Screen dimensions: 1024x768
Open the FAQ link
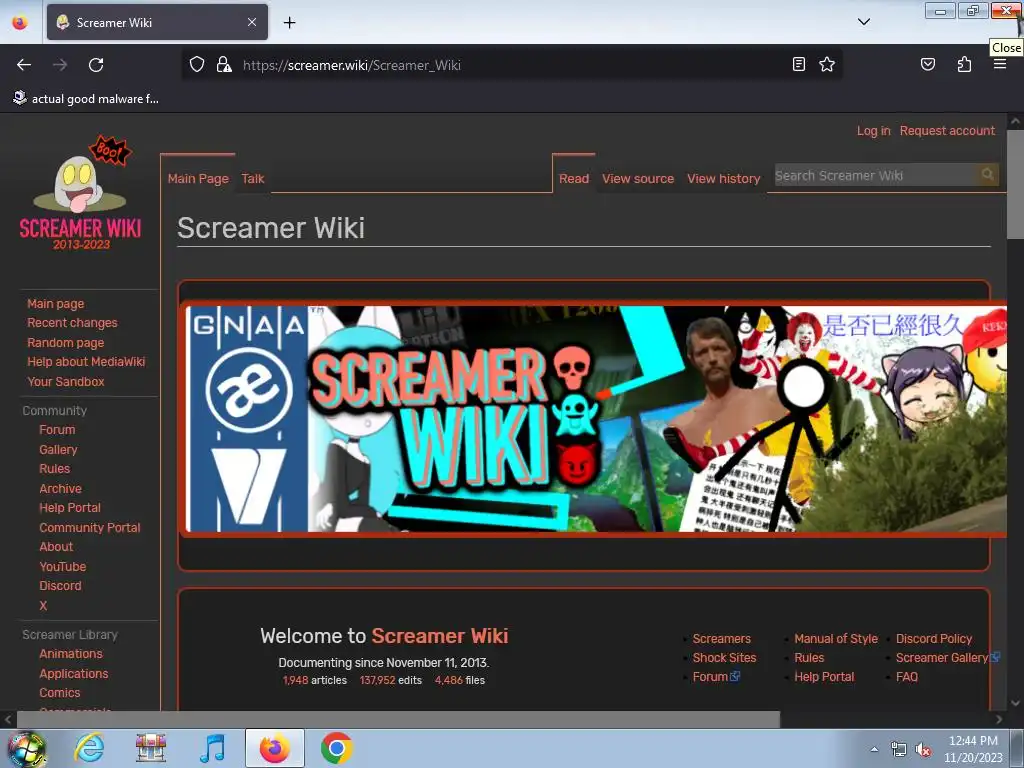click(906, 677)
